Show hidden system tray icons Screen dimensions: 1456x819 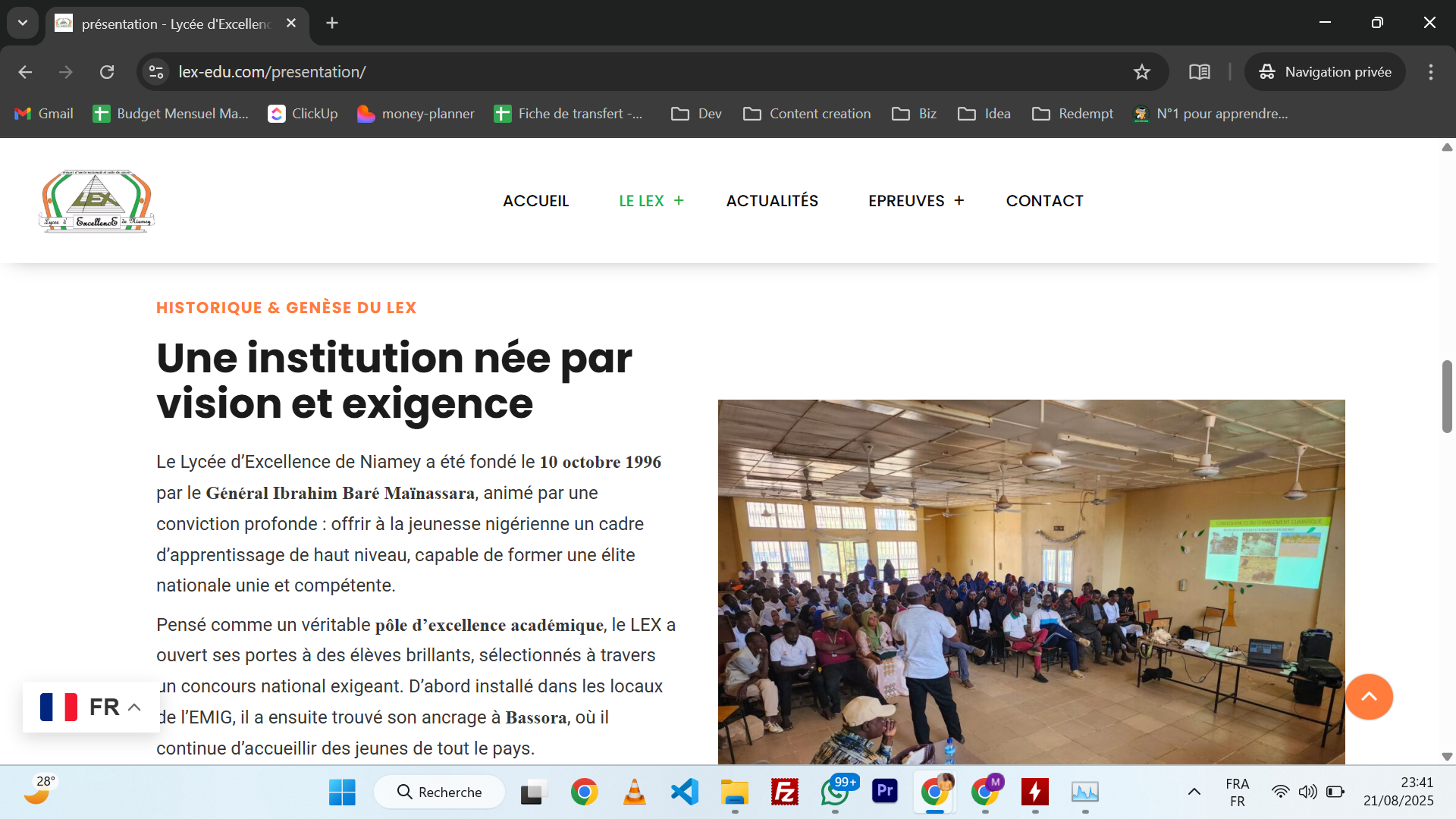pyautogui.click(x=1194, y=792)
